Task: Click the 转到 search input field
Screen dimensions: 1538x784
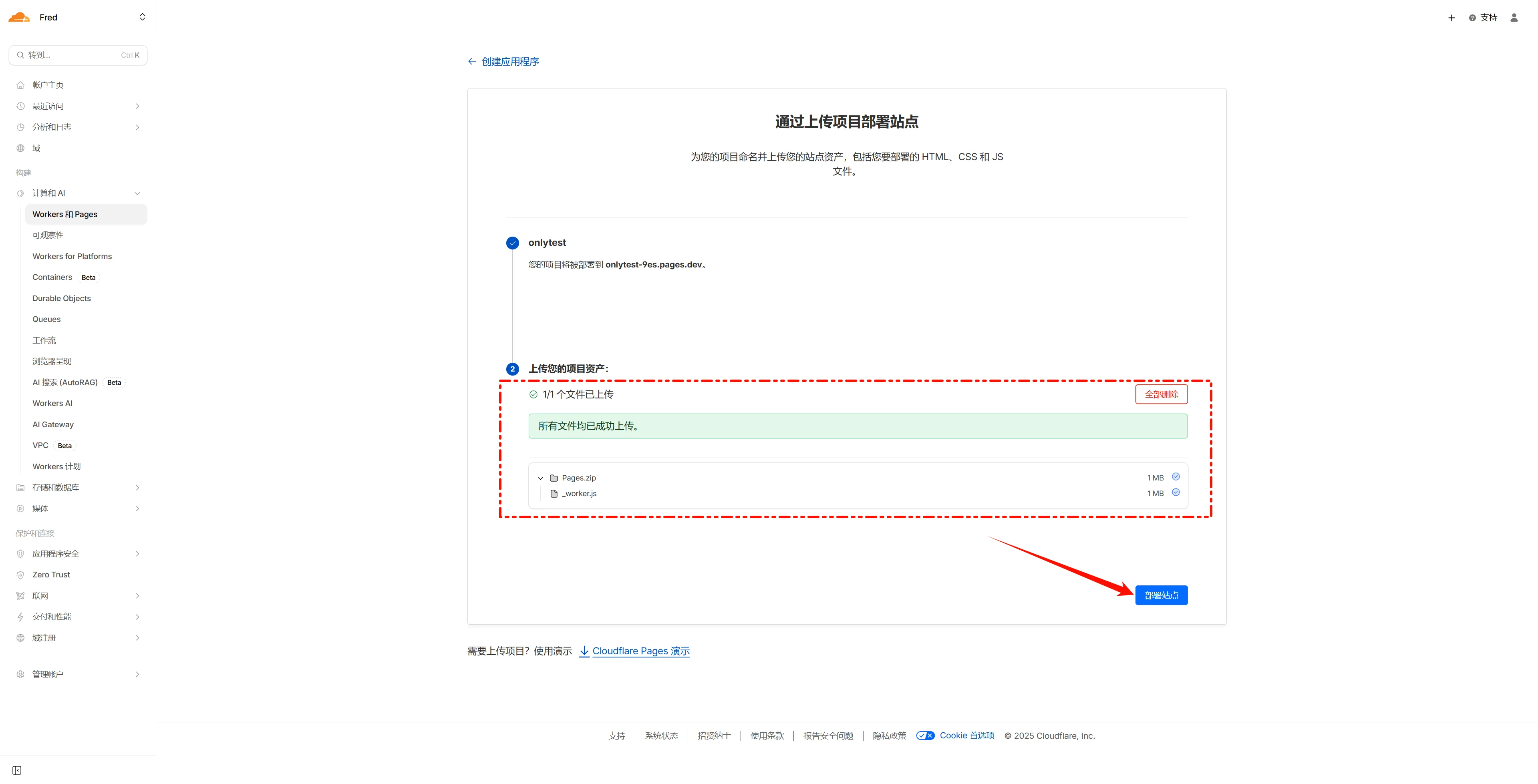Action: click(72, 56)
